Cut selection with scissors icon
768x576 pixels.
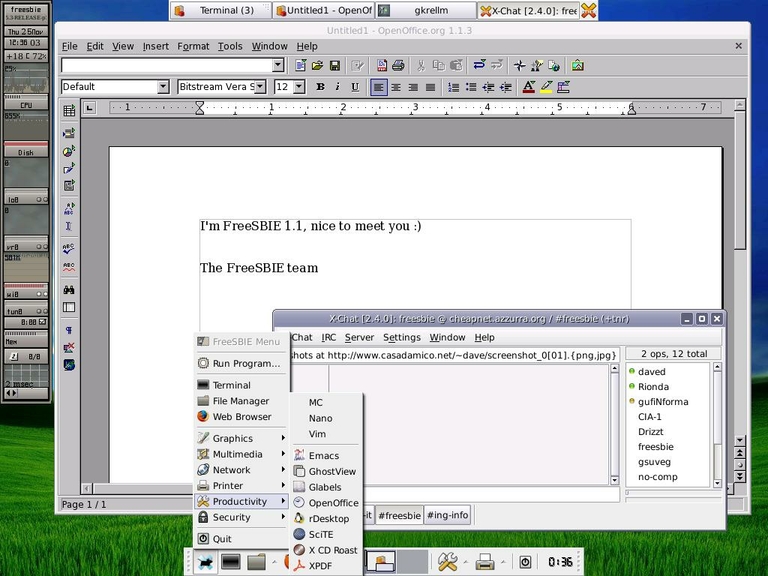pos(421,65)
